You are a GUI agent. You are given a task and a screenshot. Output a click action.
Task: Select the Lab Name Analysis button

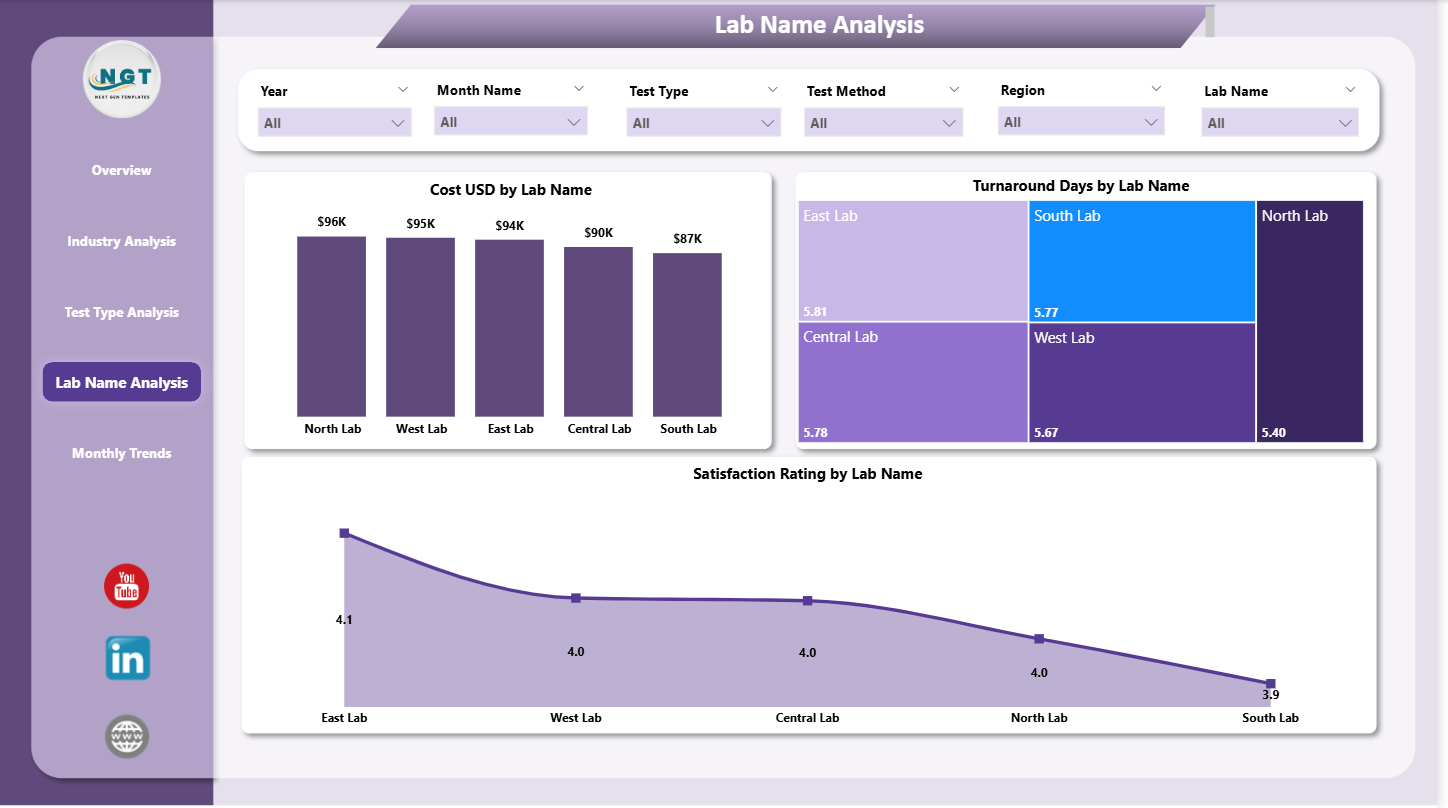pos(122,382)
